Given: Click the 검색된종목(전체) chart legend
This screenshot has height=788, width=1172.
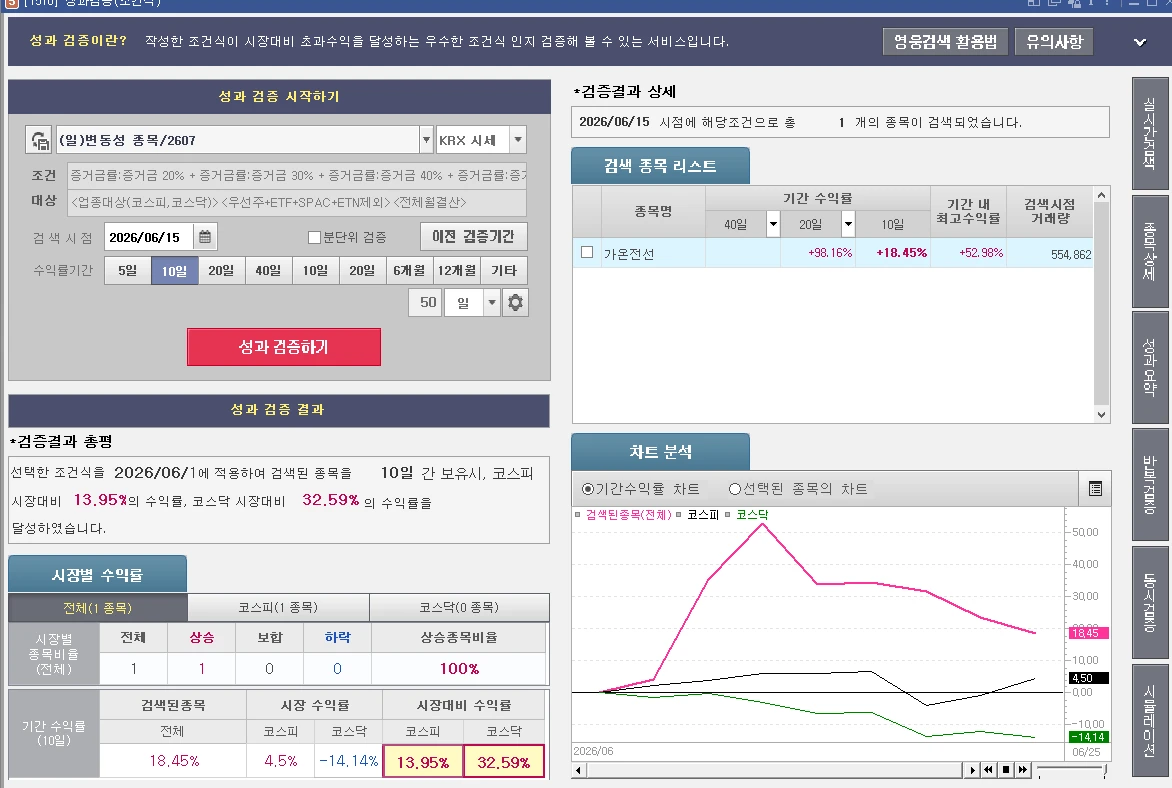Looking at the screenshot, I should tap(629, 514).
